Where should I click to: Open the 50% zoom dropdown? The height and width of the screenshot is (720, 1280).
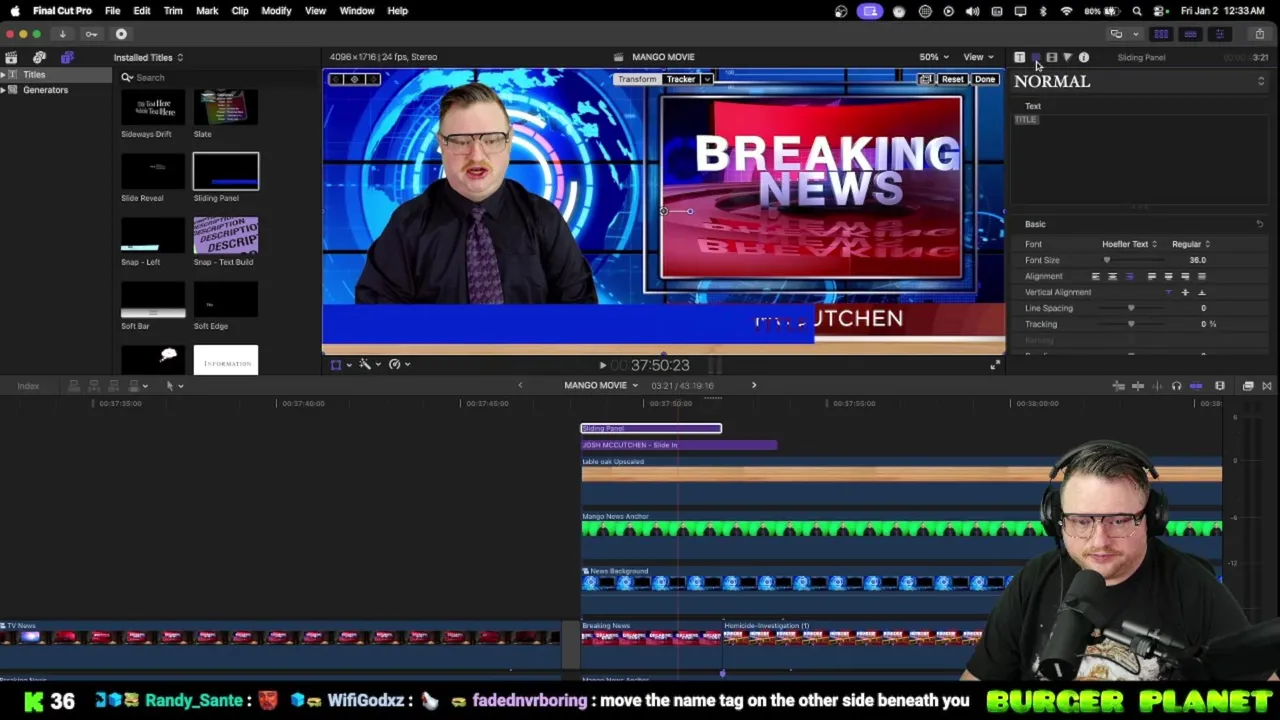click(934, 57)
